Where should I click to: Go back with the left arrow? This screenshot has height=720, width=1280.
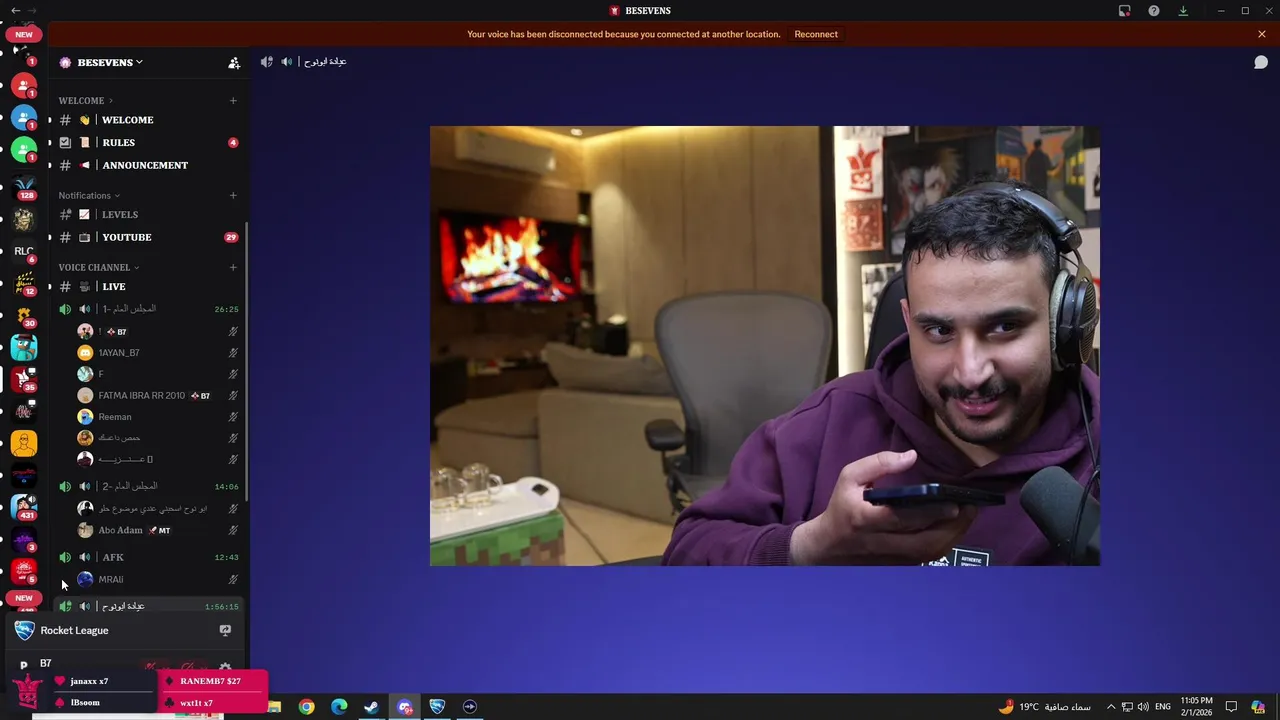coord(15,10)
